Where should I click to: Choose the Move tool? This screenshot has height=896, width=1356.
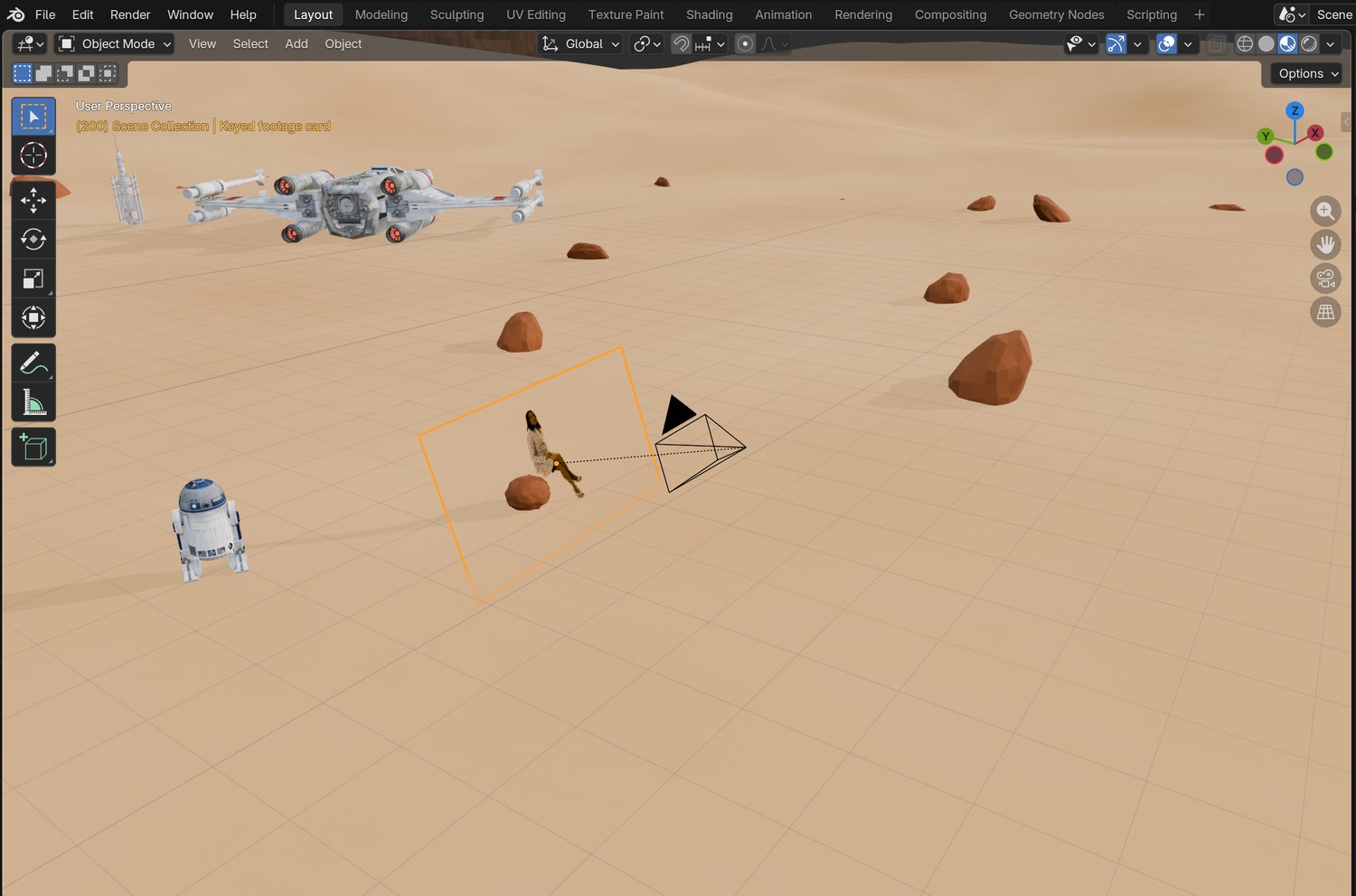(33, 200)
